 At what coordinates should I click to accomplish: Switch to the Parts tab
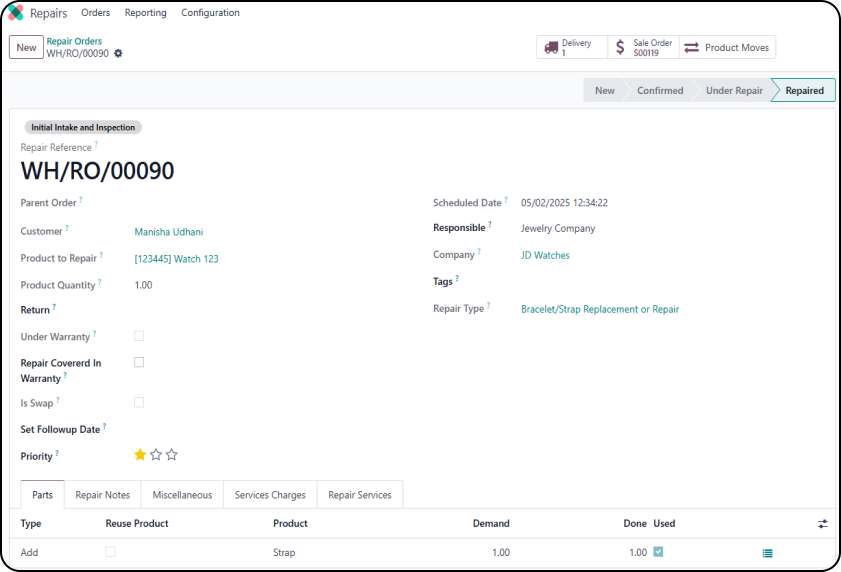tap(42, 495)
